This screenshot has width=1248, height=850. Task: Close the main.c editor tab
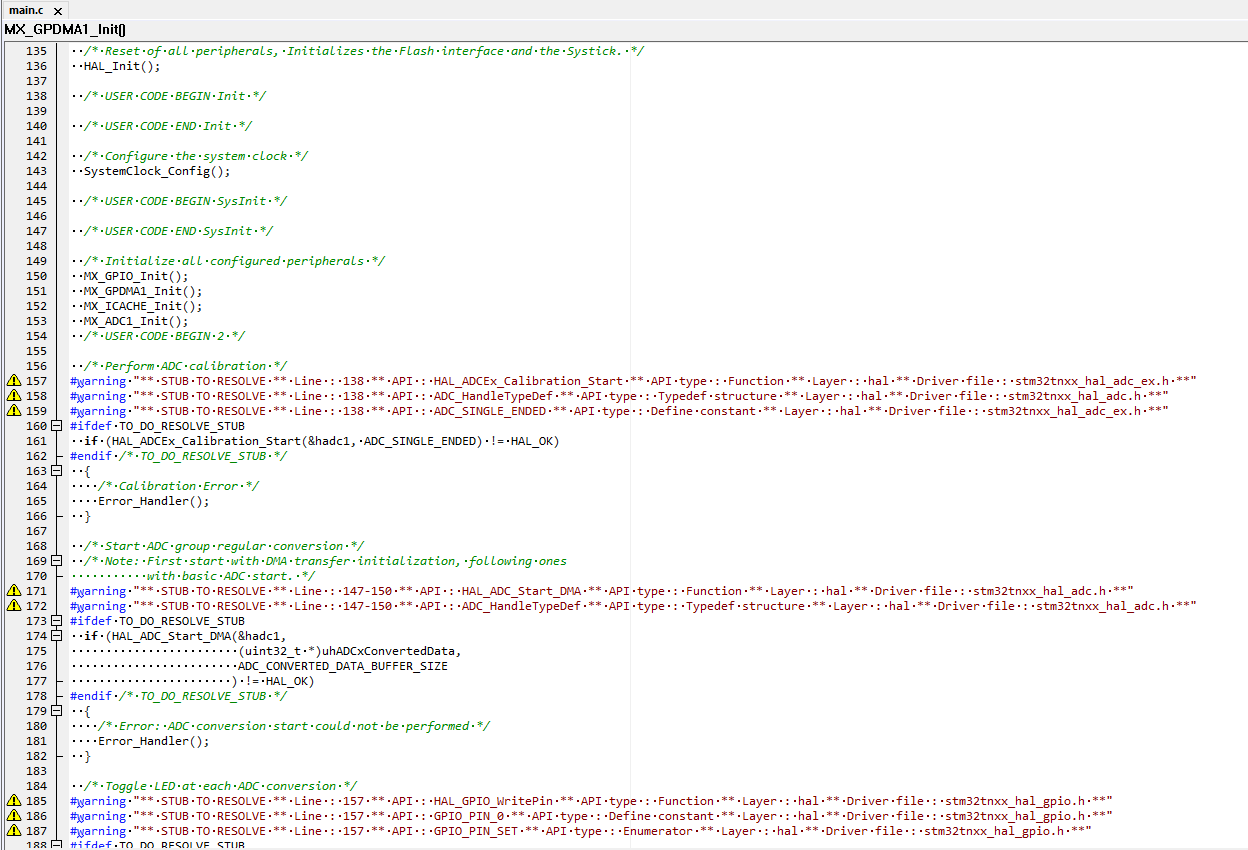pyautogui.click(x=58, y=11)
